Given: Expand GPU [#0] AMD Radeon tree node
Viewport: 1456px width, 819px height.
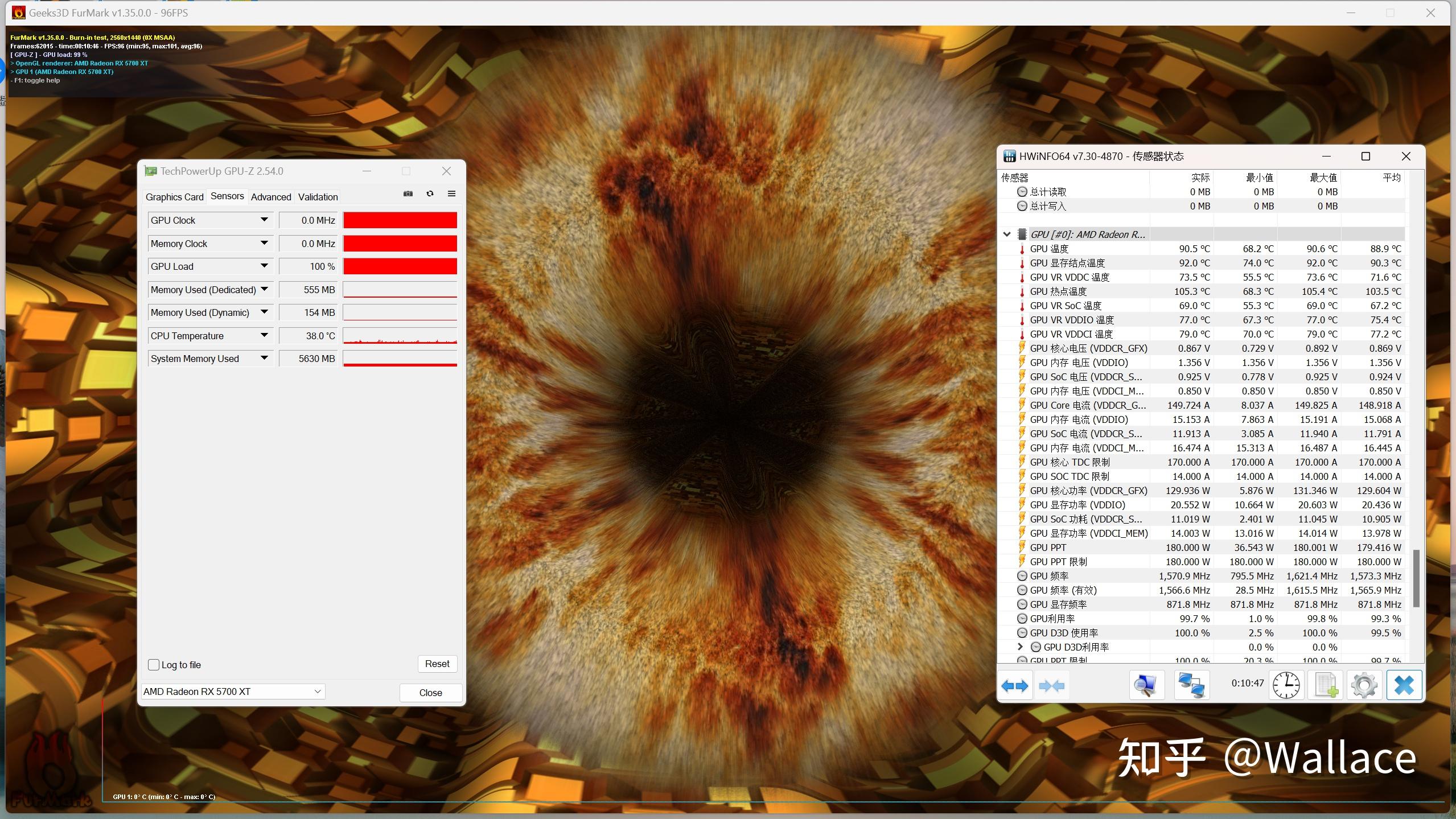Looking at the screenshot, I should pyautogui.click(x=1008, y=233).
